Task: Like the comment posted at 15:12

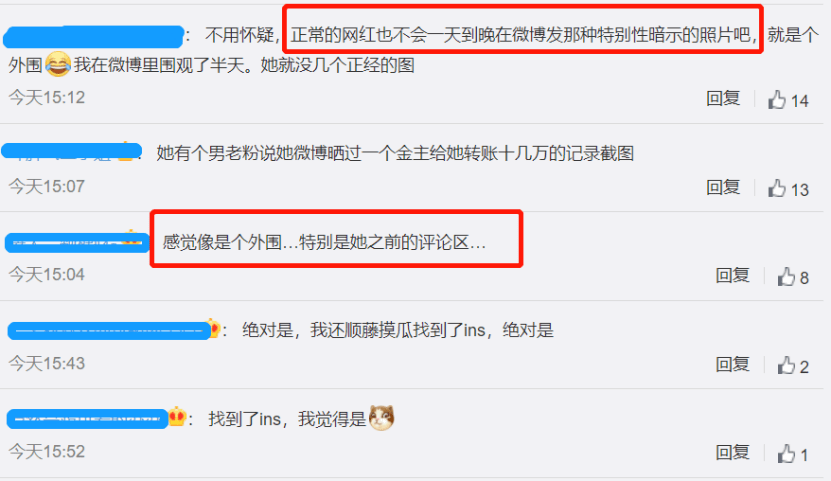Action: tap(777, 100)
